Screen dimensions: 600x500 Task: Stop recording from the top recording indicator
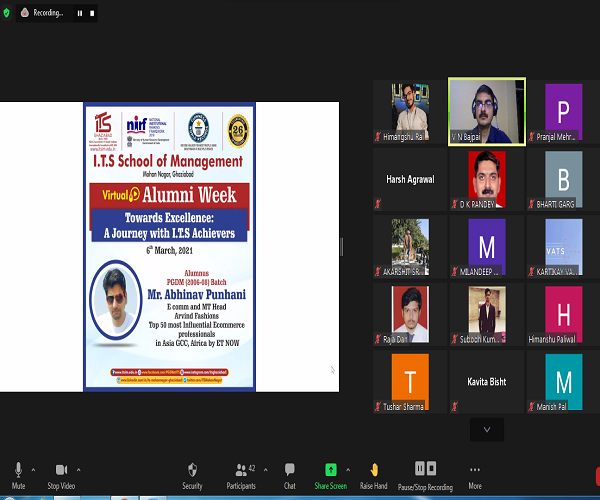pos(92,13)
